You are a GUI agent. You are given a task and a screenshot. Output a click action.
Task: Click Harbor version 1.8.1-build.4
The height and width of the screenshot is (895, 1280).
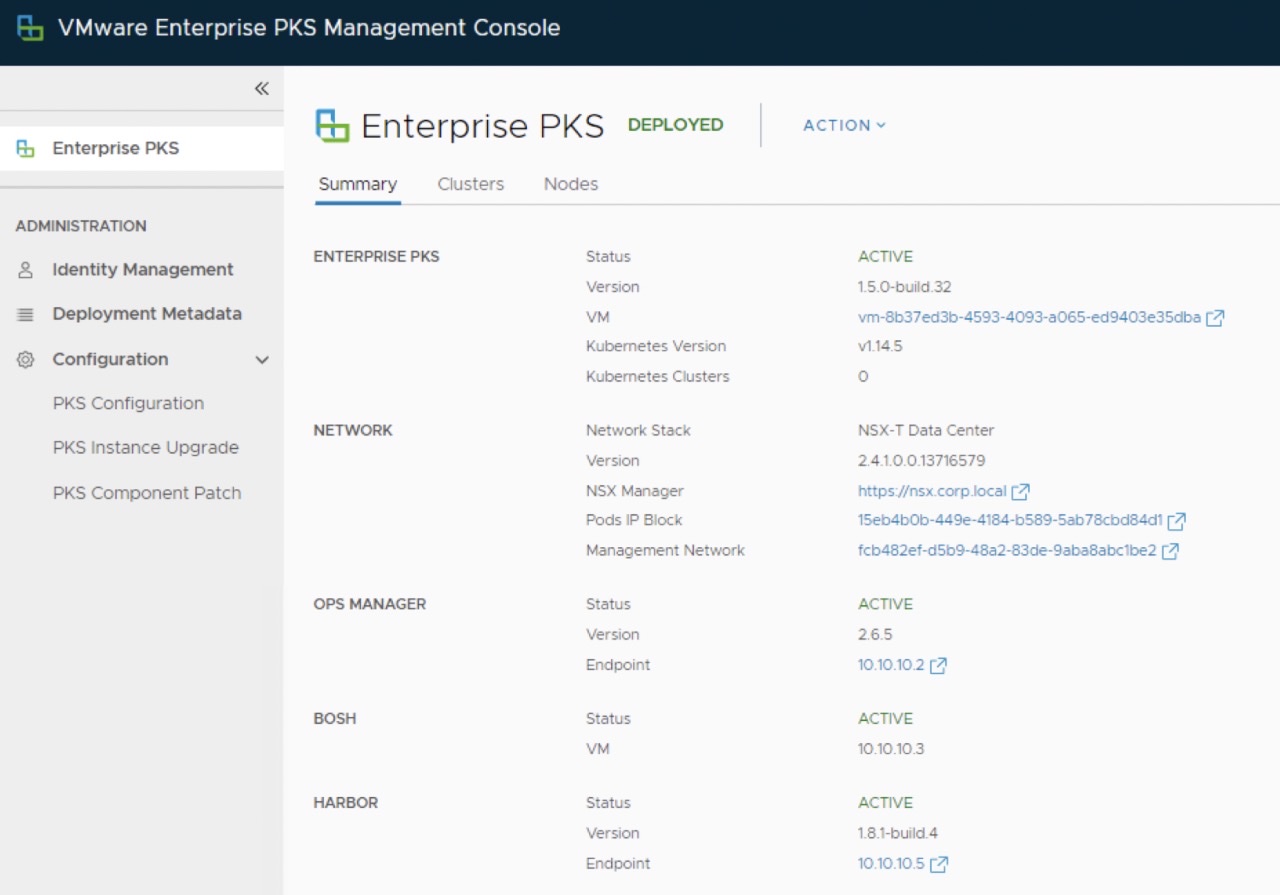[898, 833]
